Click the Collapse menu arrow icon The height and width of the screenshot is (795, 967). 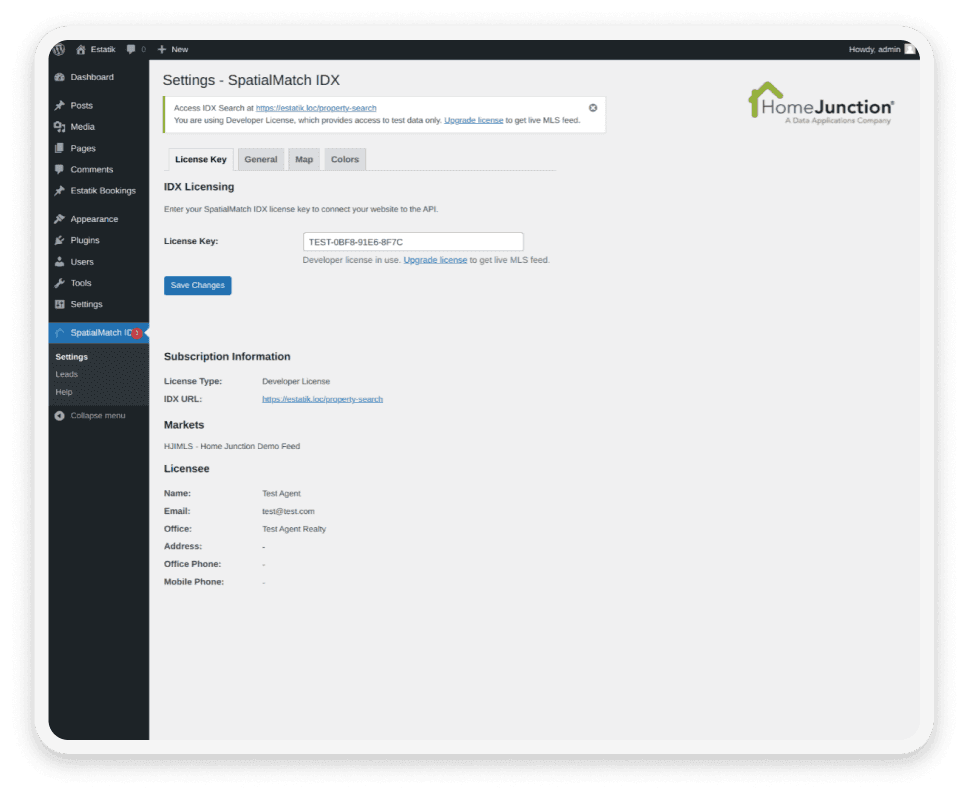[x=60, y=416]
